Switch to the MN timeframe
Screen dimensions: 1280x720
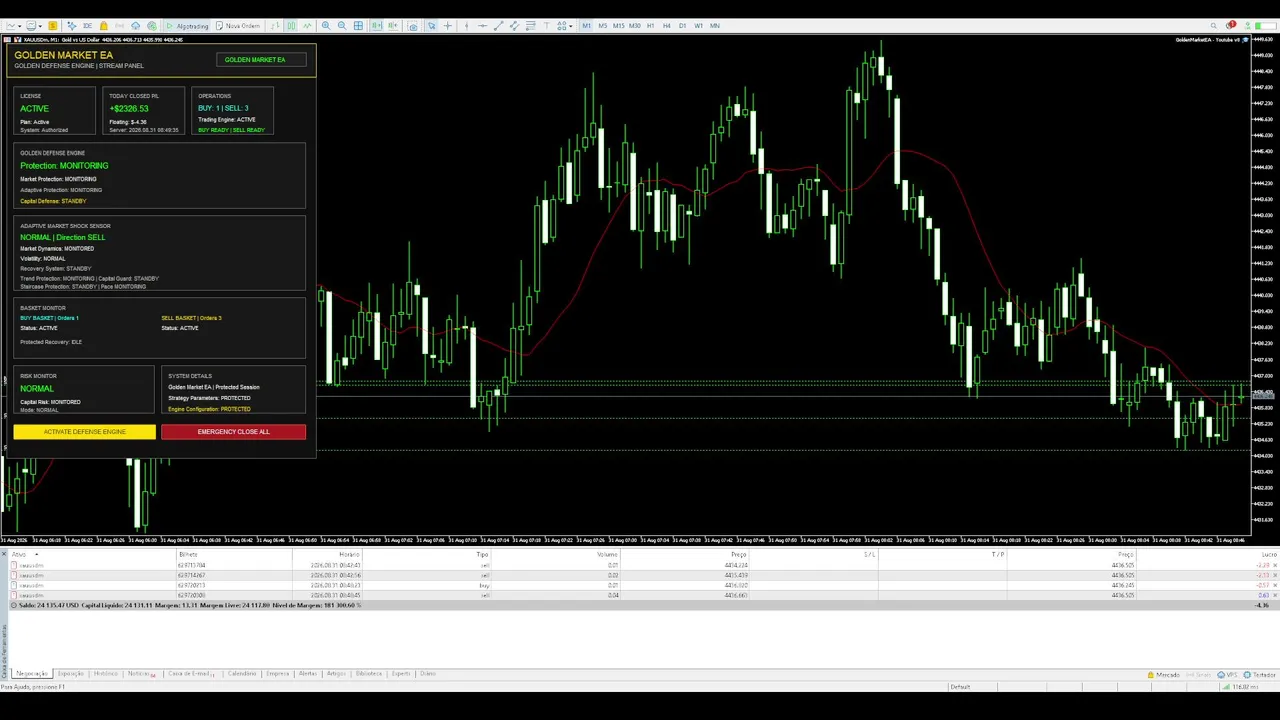pyautogui.click(x=715, y=25)
